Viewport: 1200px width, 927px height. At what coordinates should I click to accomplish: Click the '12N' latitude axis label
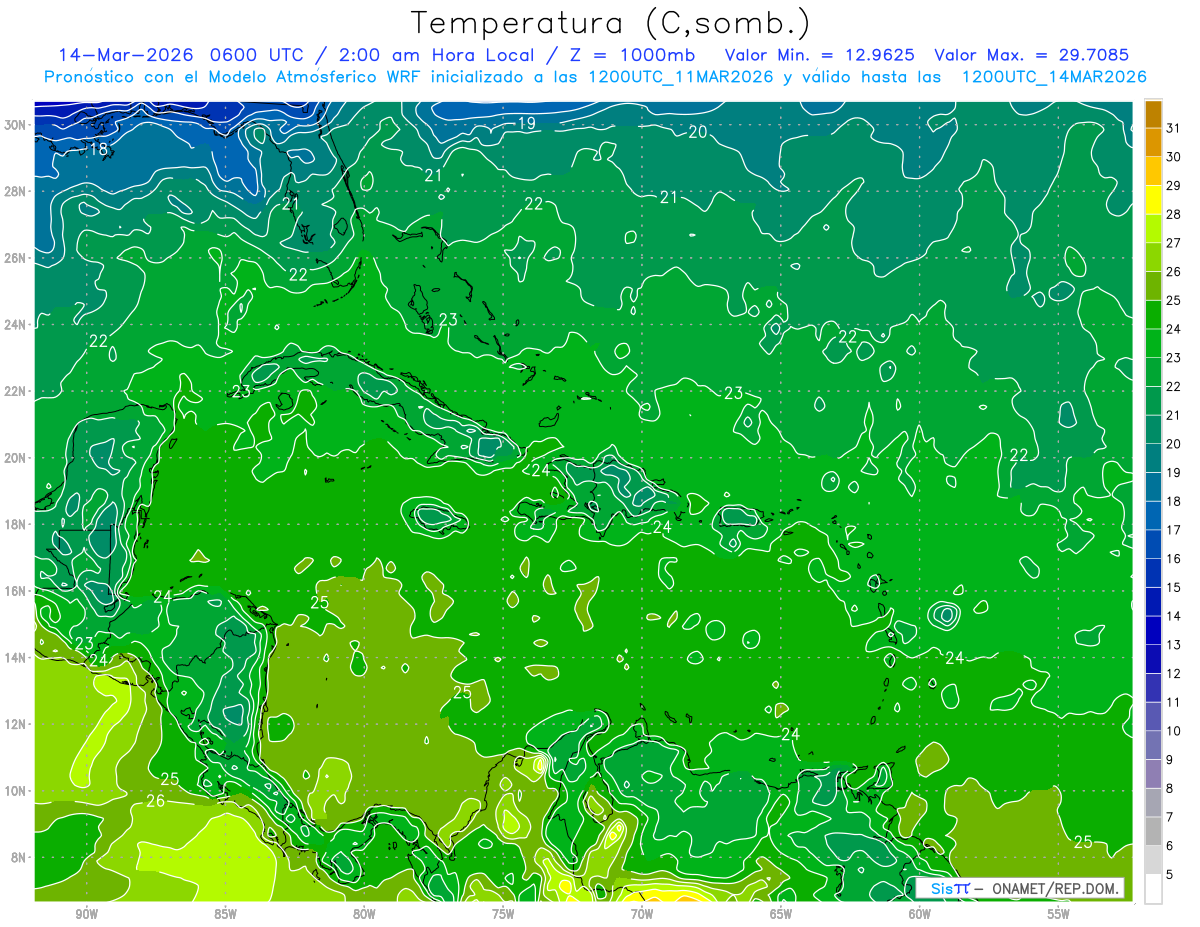(x=17, y=723)
